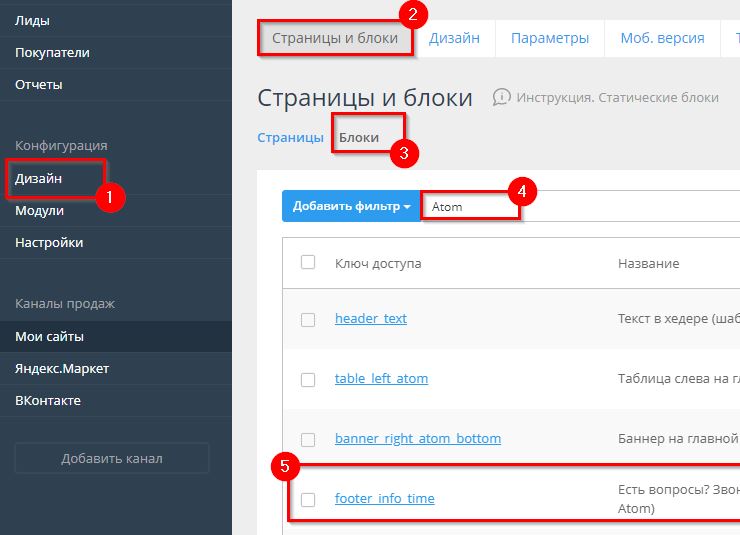740x535 pixels.
Task: Go to the Параметры tab
Action: tap(549, 39)
